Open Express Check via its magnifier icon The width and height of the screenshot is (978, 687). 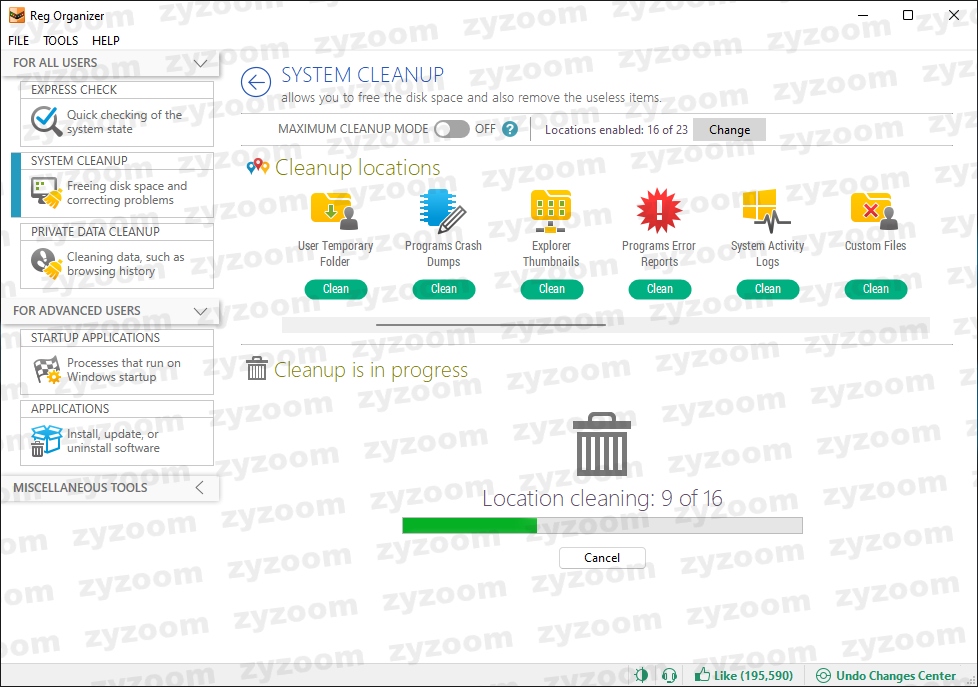(x=46, y=121)
